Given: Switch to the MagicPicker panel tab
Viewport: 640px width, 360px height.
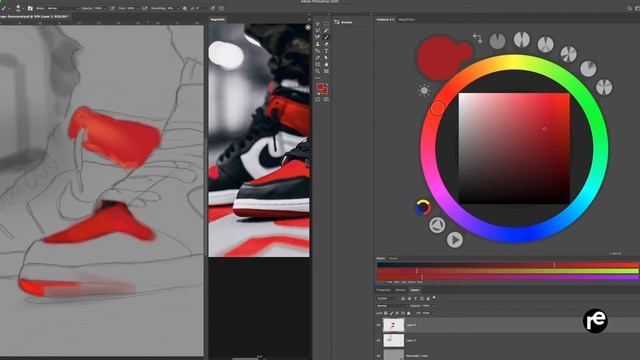Looking at the screenshot, I should pyautogui.click(x=407, y=19).
